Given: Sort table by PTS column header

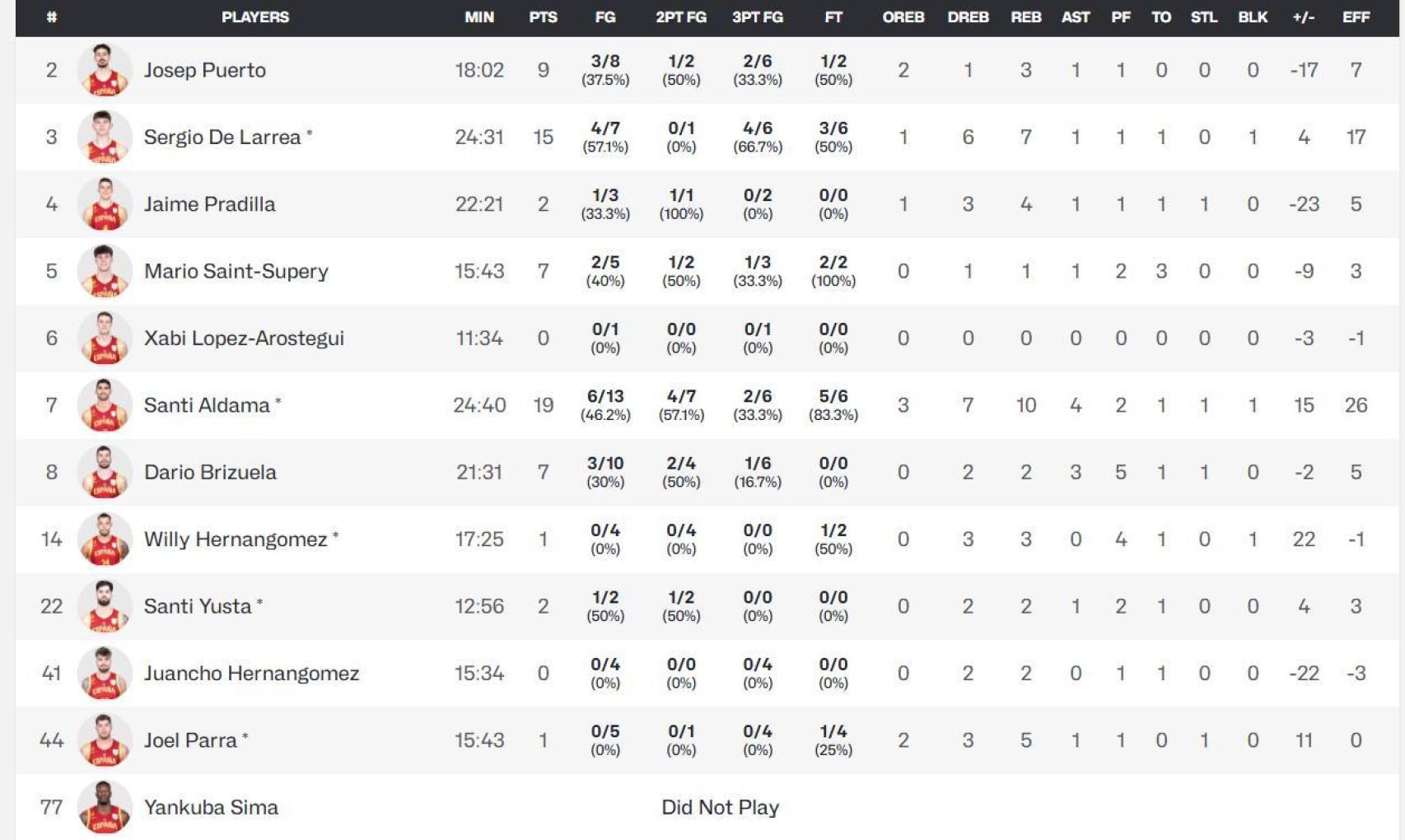Looking at the screenshot, I should [x=543, y=17].
